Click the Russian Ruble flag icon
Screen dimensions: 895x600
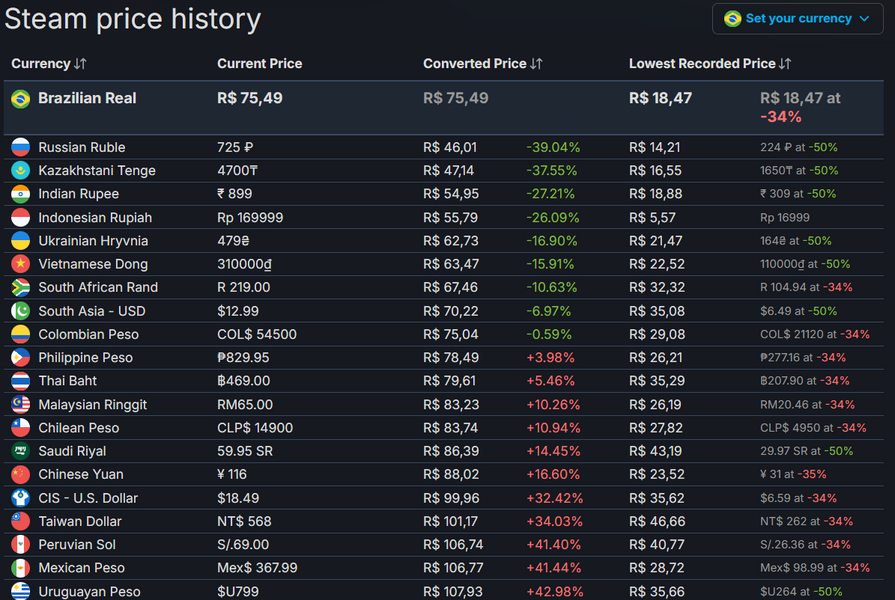pos(20,147)
